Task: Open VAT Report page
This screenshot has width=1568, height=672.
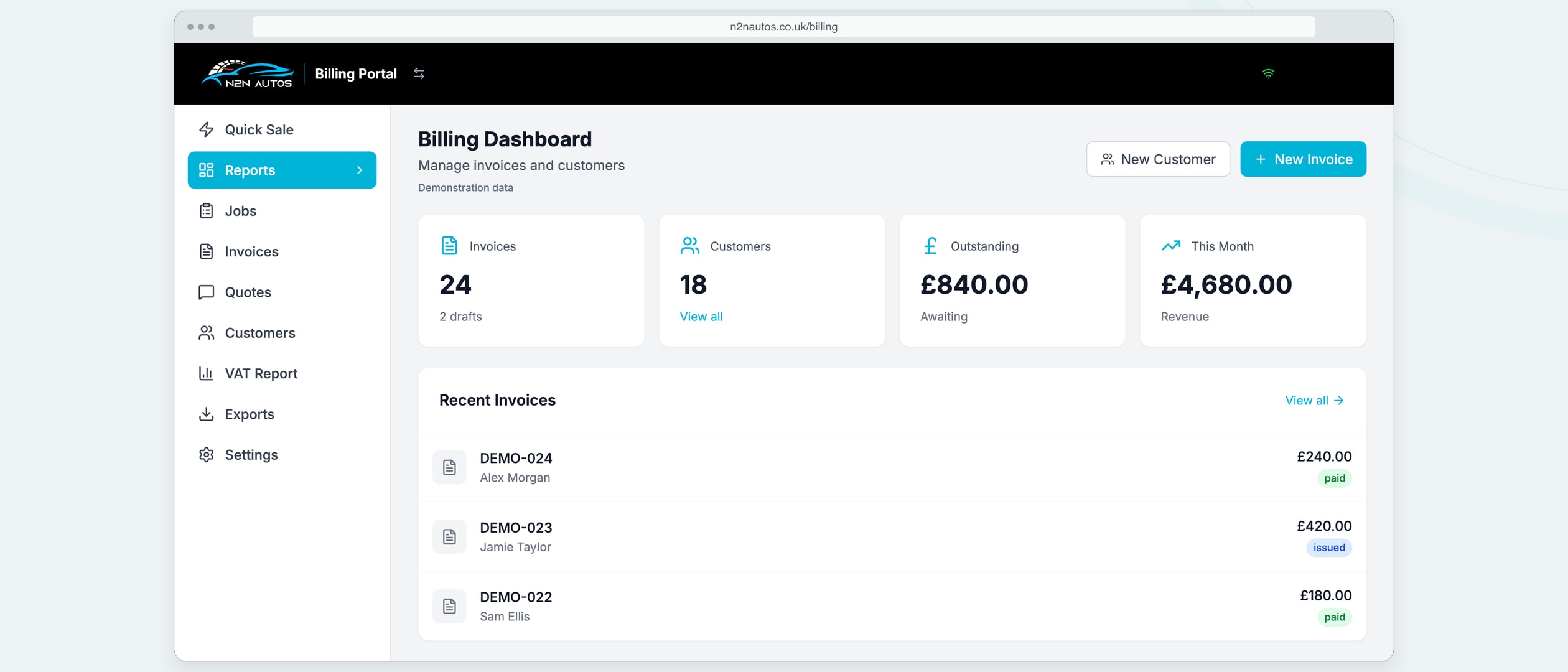Action: tap(282, 373)
